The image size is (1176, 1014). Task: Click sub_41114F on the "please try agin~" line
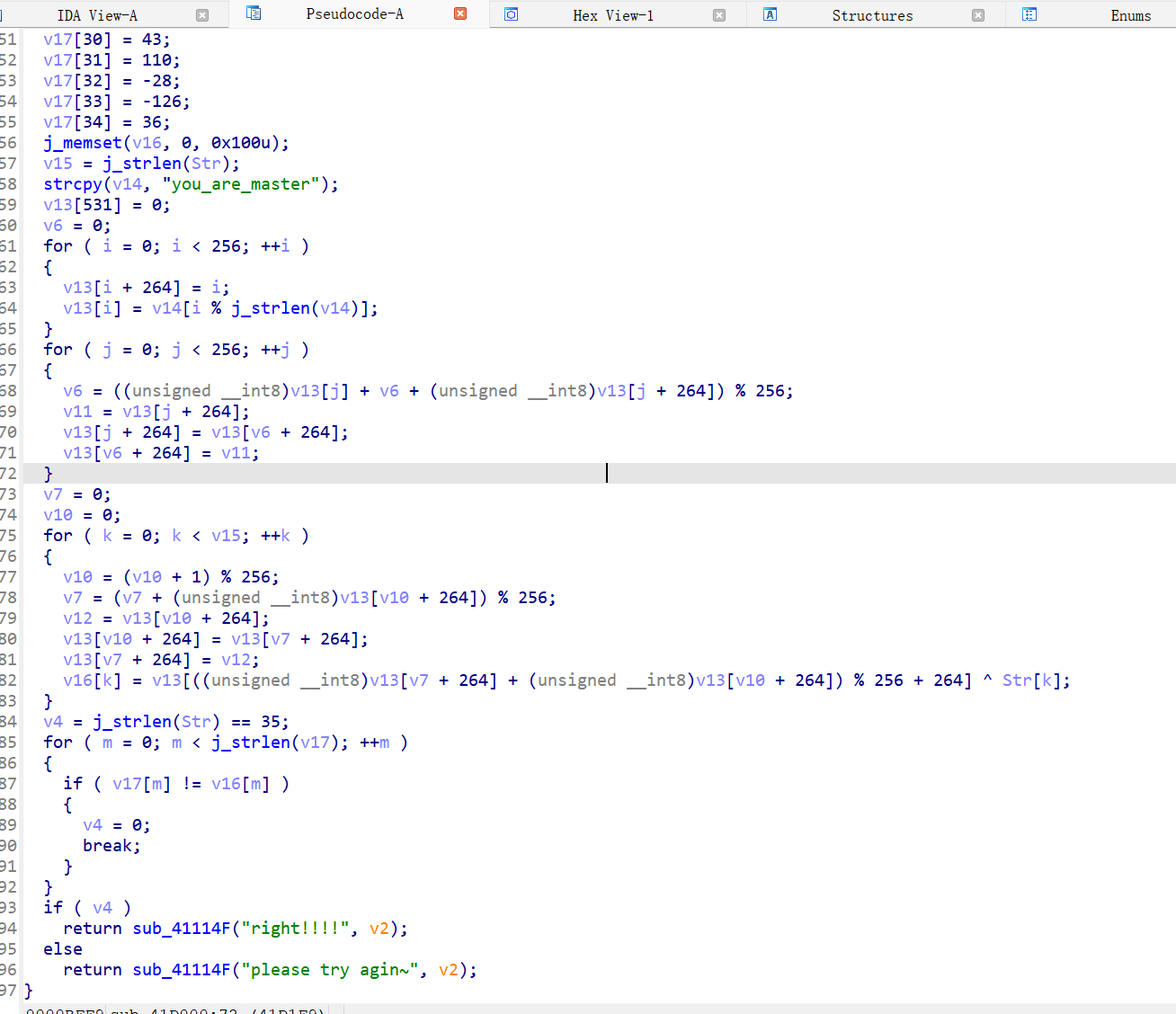pyautogui.click(x=182, y=970)
